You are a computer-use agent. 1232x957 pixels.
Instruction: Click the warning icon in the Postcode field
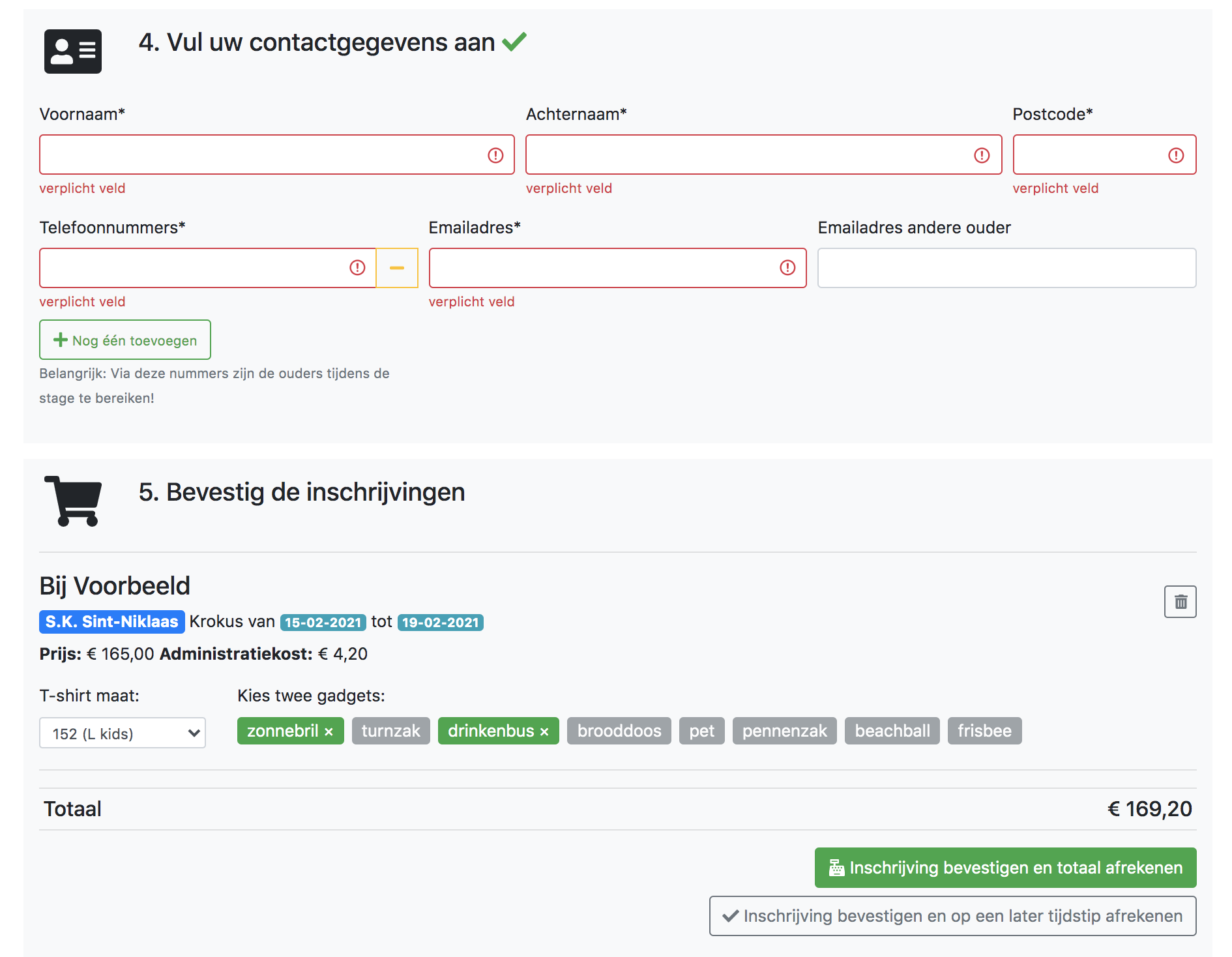click(x=1175, y=155)
